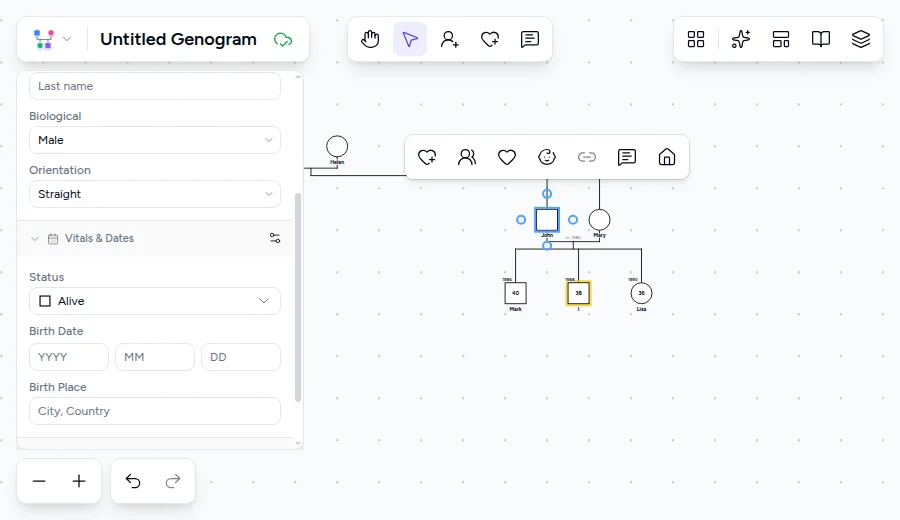This screenshot has height=520, width=900.
Task: Click the Add relationship heart-plus toolbar icon
Action: (x=490, y=39)
